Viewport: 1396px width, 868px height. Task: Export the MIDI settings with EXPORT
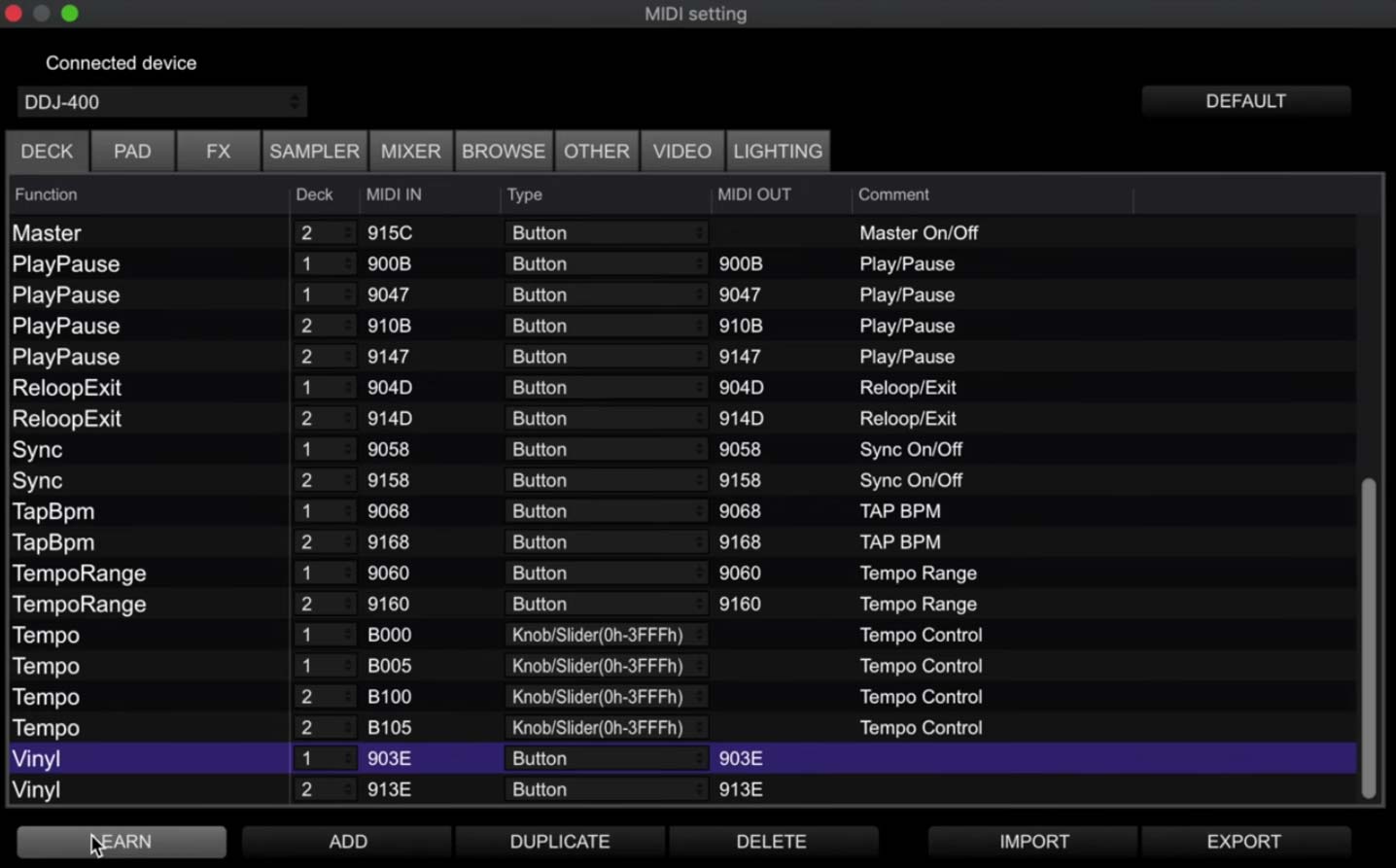(1243, 842)
